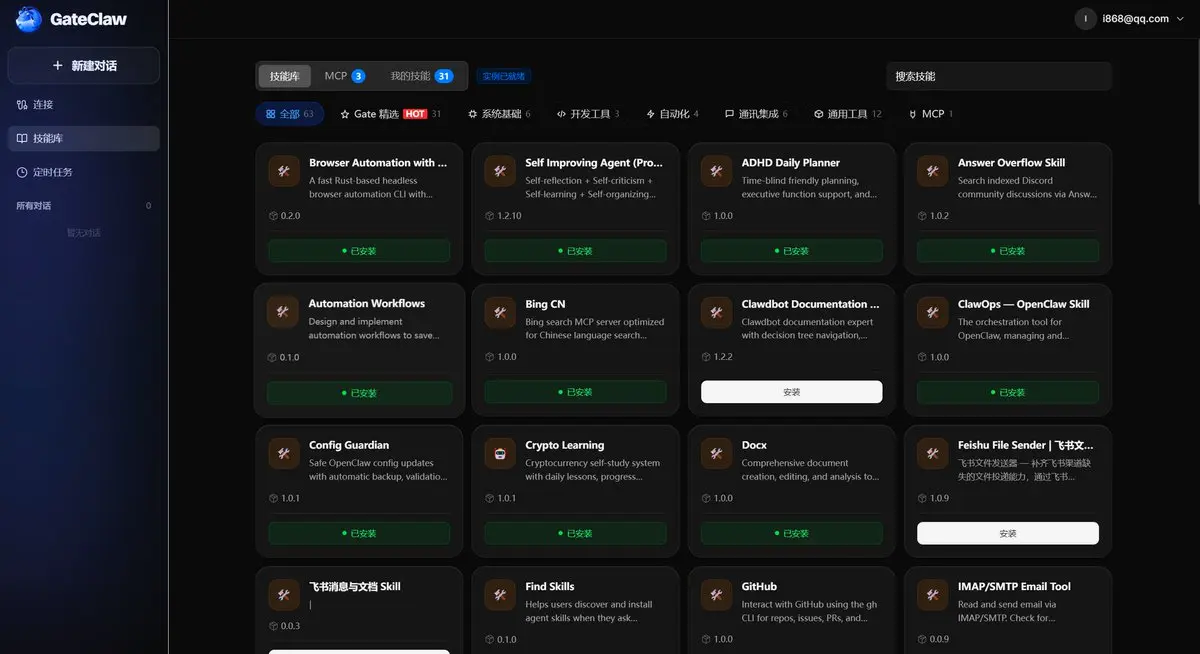
Task: Click 已安装 button on Answer Overflow Skill
Action: point(1007,251)
